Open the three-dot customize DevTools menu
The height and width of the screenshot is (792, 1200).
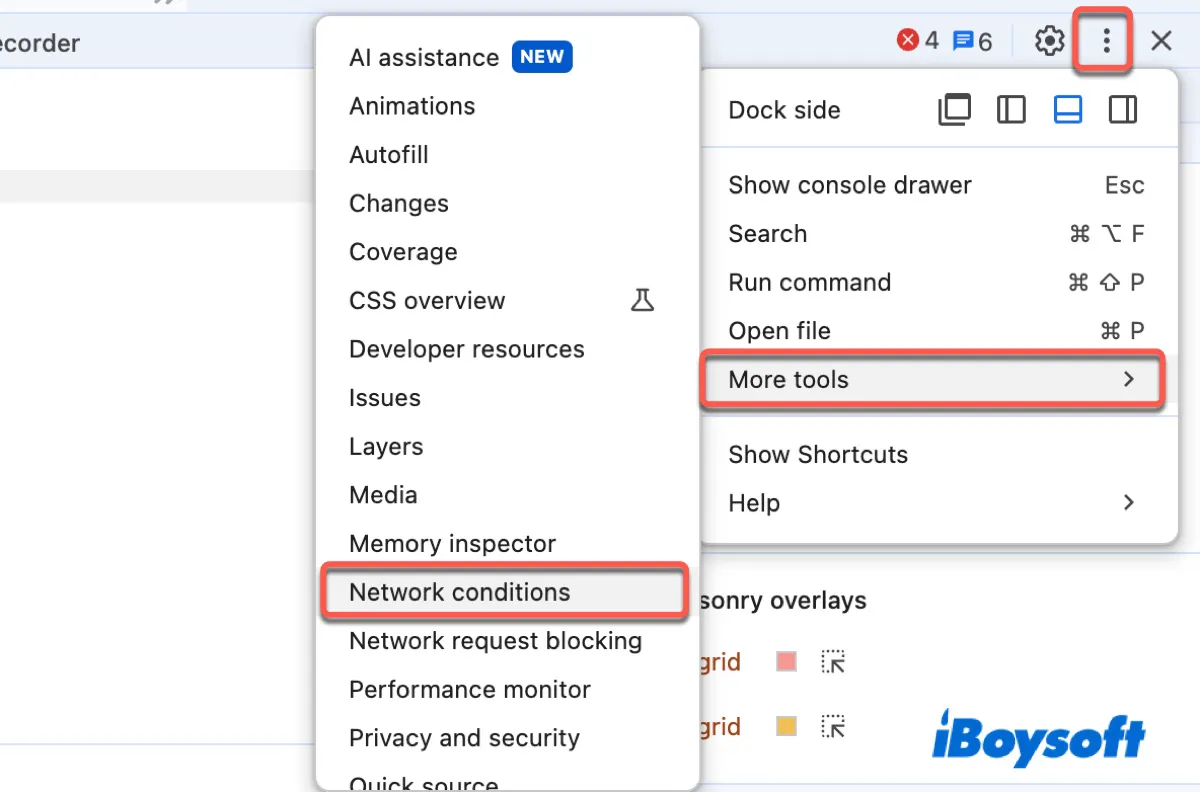point(1104,40)
